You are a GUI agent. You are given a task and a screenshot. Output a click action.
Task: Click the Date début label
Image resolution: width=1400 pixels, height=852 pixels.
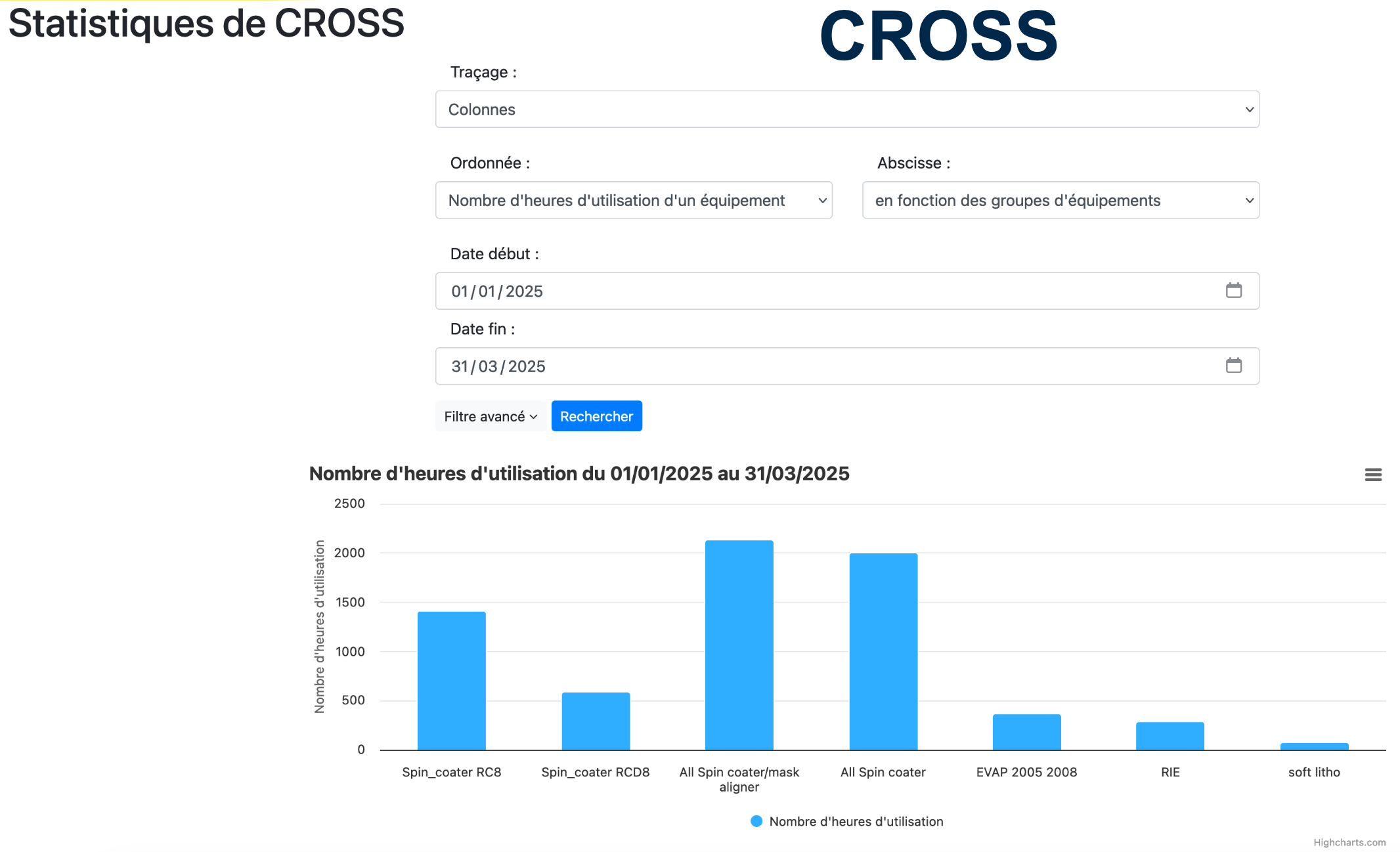494,254
